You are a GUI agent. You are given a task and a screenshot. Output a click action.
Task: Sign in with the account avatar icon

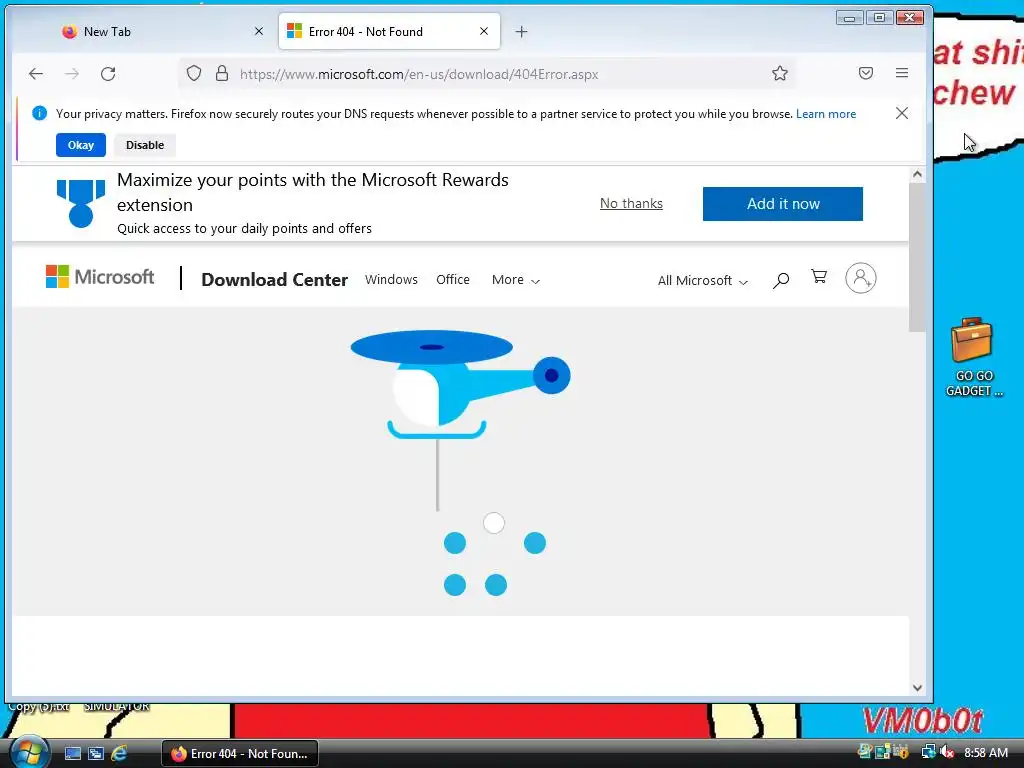click(x=861, y=278)
